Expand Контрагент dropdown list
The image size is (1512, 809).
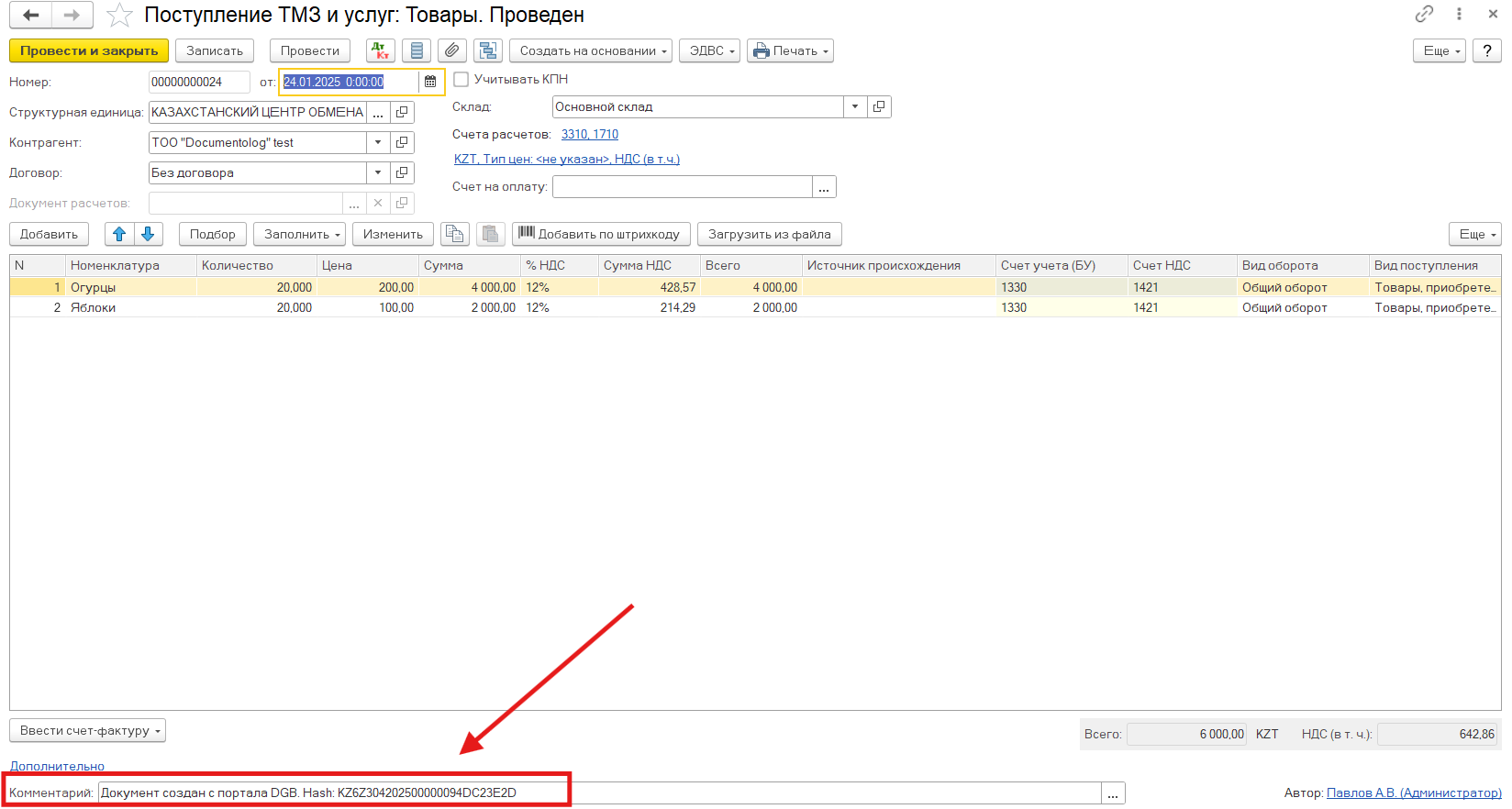pos(378,142)
